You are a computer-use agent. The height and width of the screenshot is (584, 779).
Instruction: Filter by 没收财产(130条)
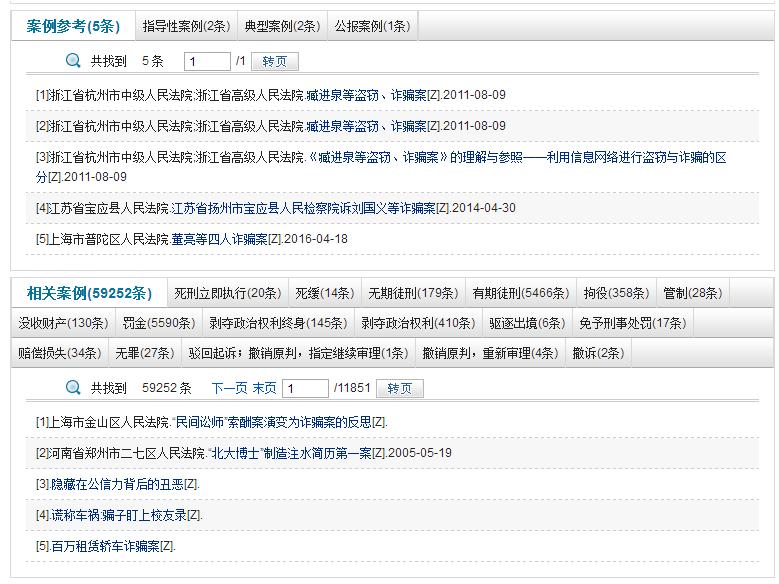pyautogui.click(x=63, y=323)
